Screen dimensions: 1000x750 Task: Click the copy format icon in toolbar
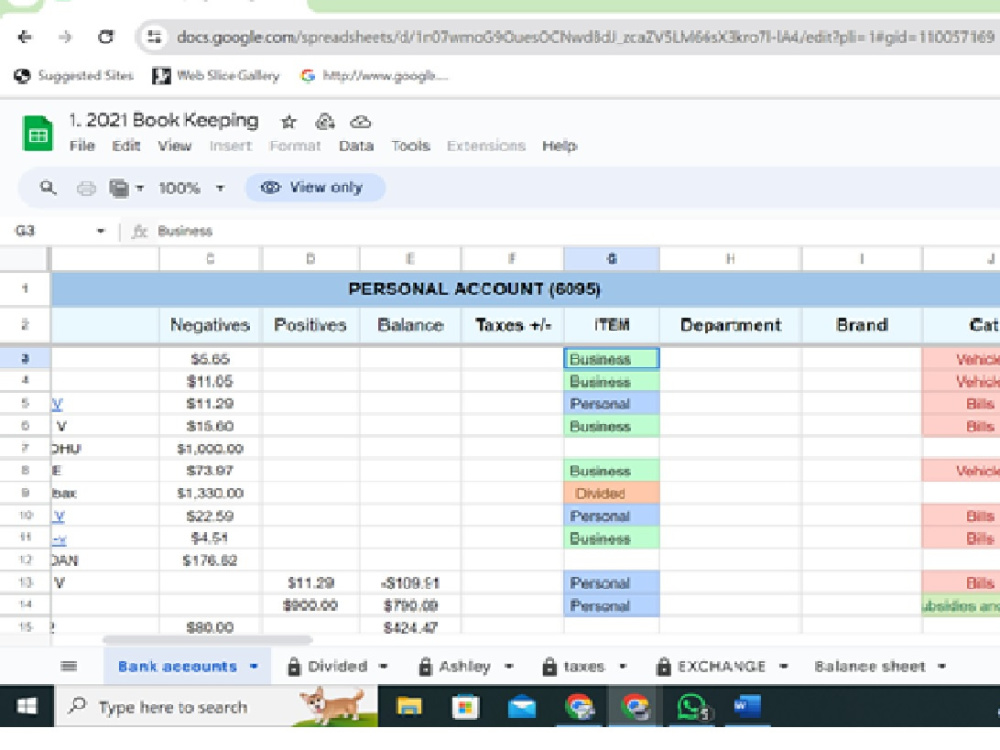tap(119, 188)
